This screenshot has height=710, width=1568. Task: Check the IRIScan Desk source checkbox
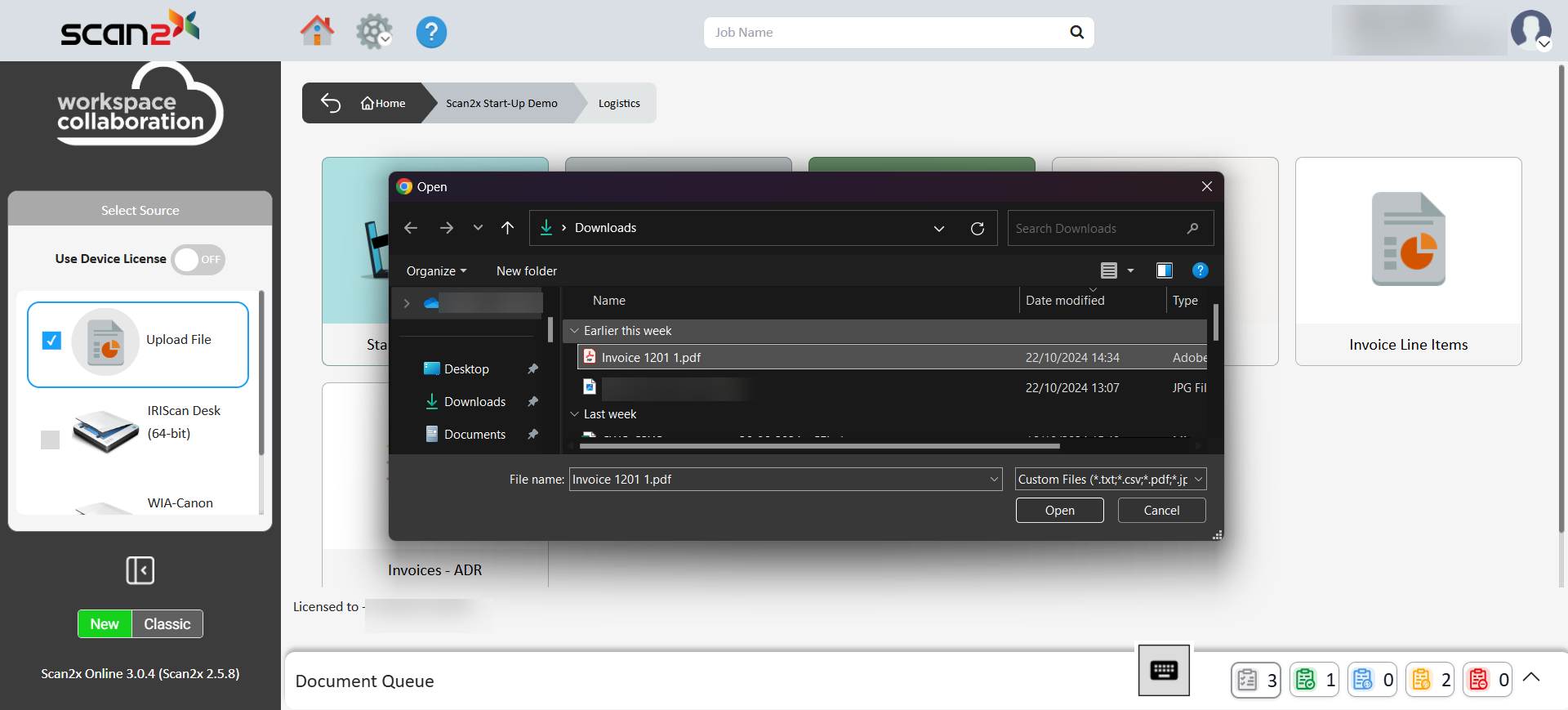[x=51, y=440]
